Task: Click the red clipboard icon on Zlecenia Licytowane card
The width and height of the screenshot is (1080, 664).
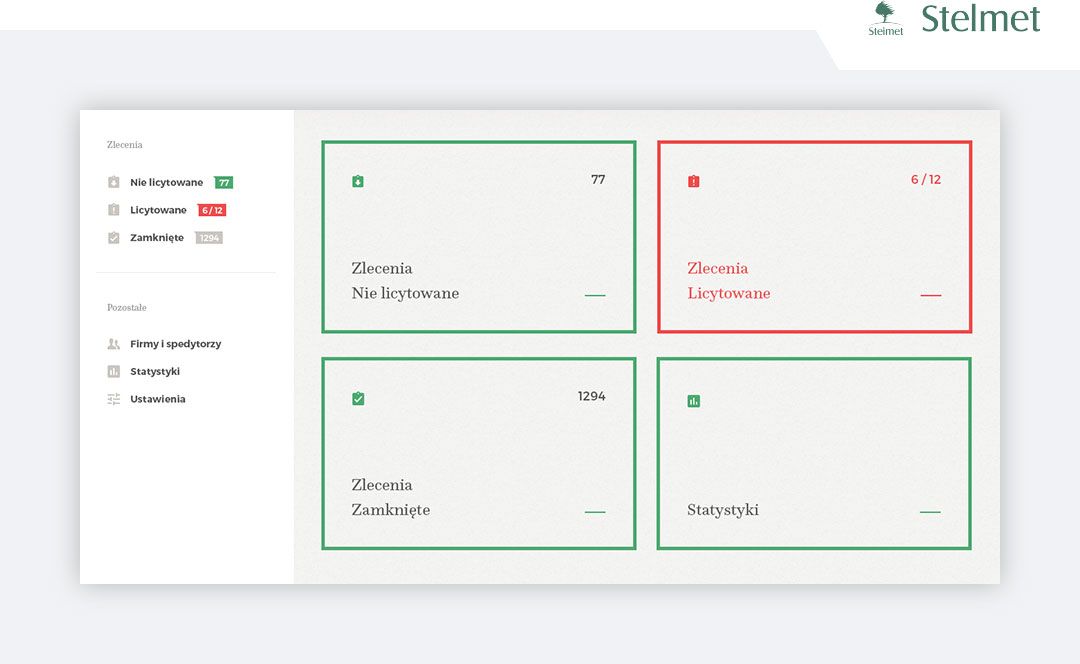Action: pos(692,181)
